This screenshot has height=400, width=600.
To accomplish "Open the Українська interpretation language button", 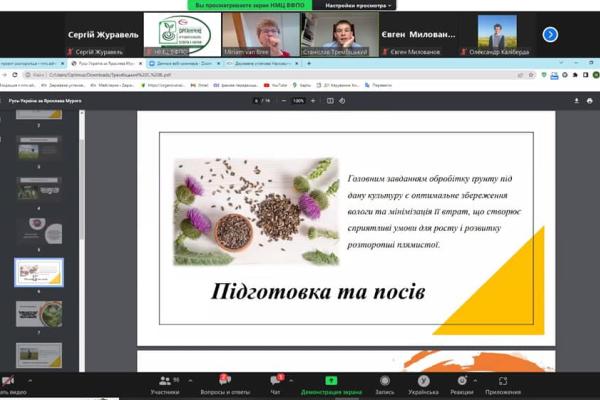I will [x=423, y=385].
